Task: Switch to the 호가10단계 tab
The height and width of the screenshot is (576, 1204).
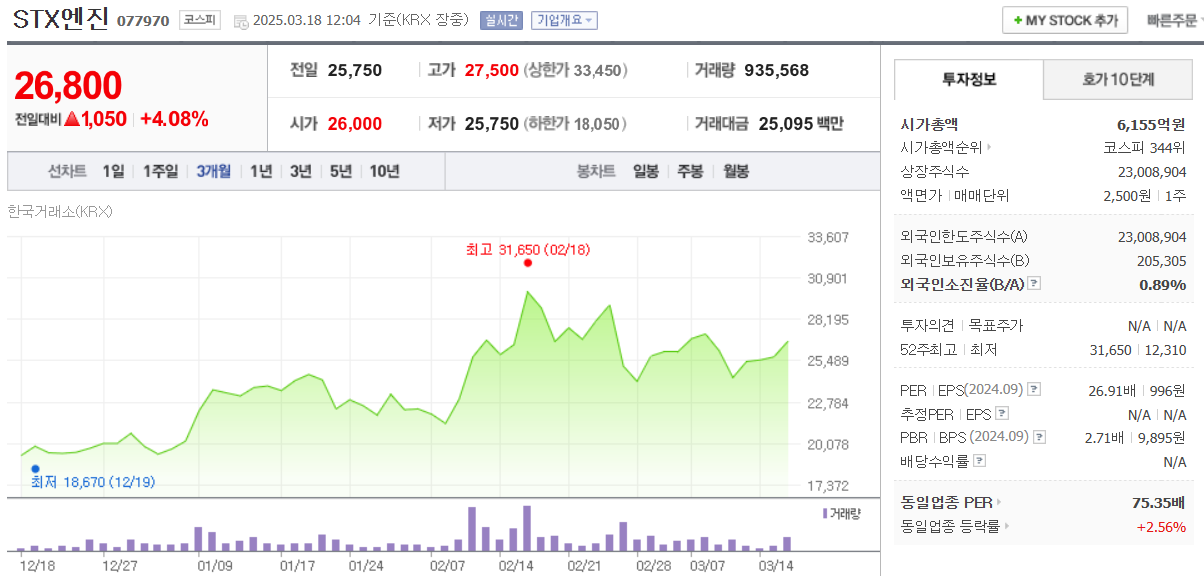Action: [x=1118, y=79]
